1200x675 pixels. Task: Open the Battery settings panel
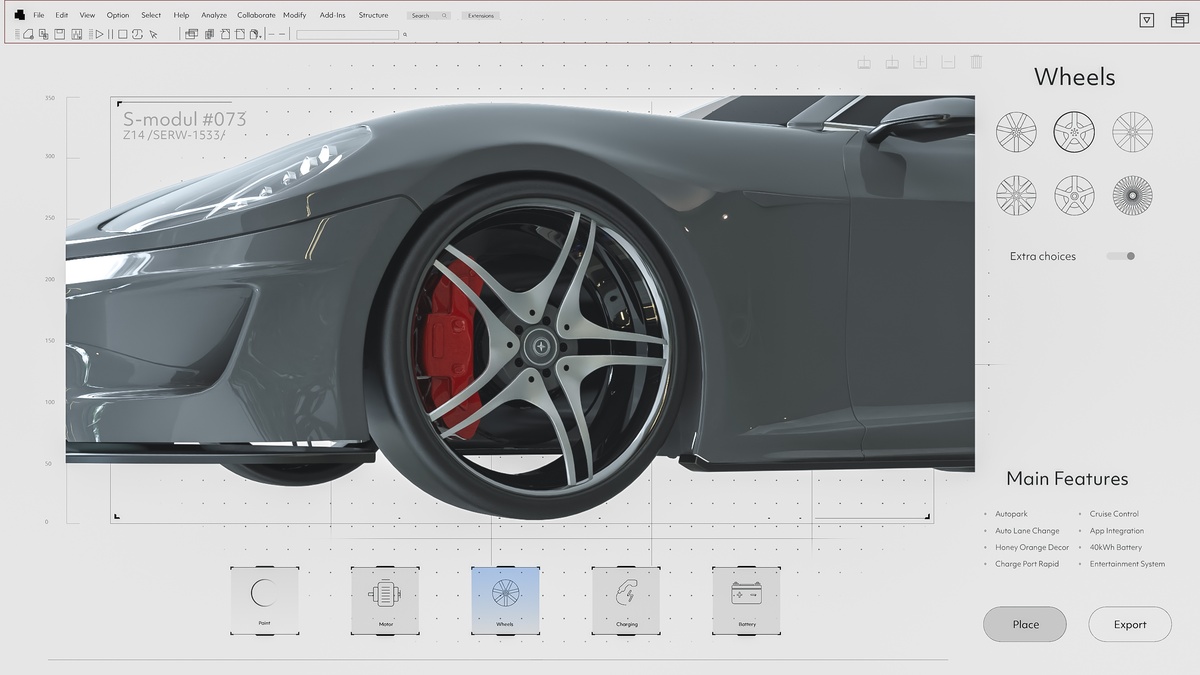coord(745,600)
